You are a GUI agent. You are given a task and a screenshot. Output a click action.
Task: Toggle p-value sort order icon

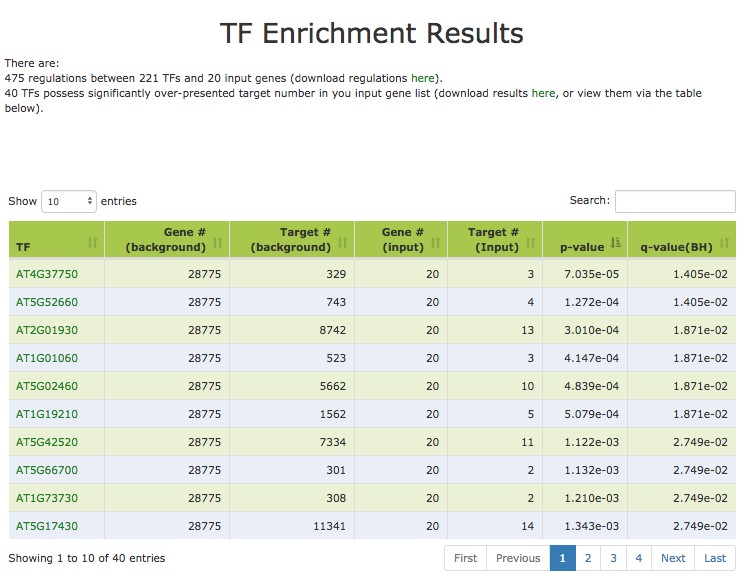pyautogui.click(x=616, y=241)
